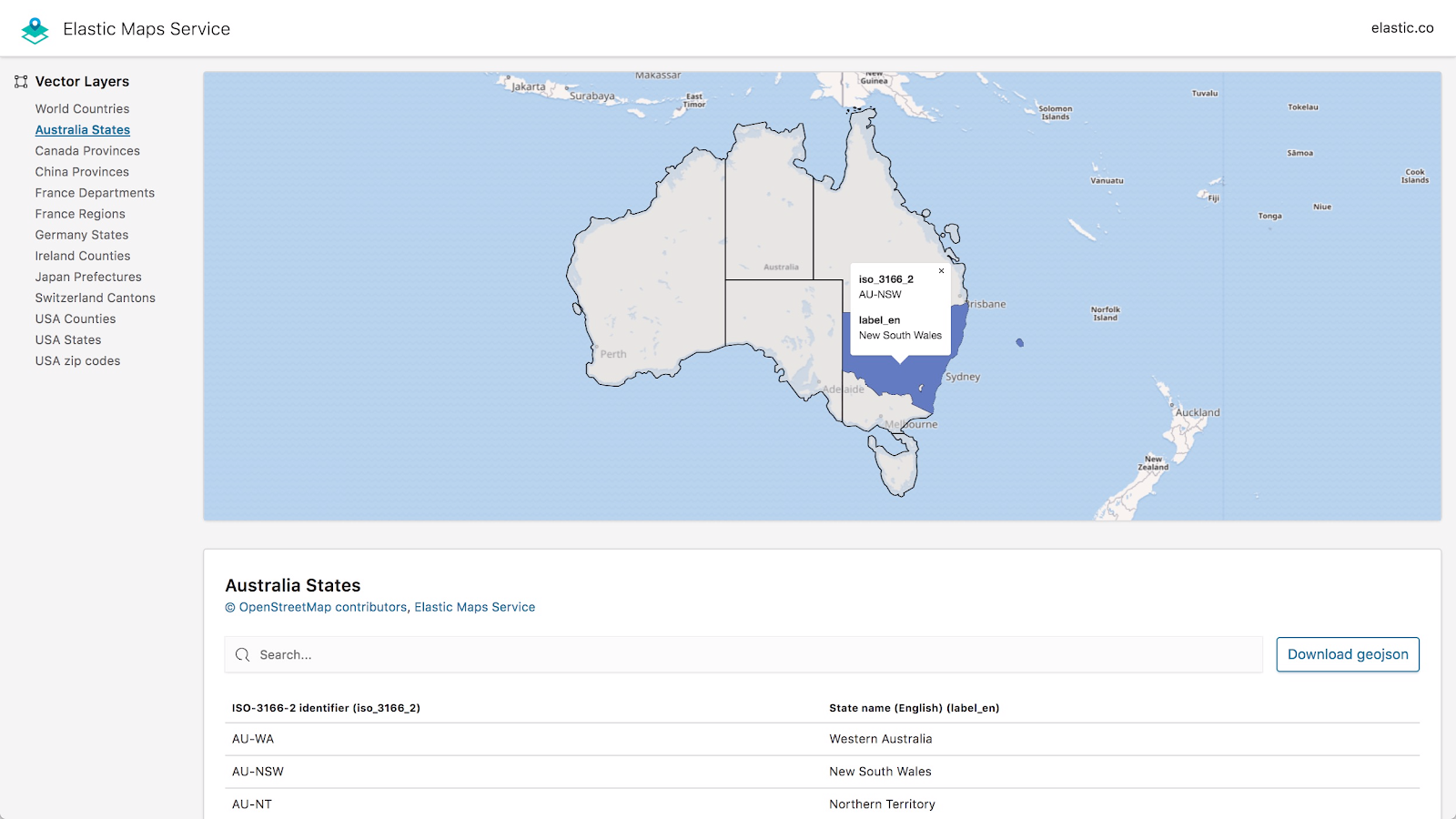Load USA Counties layer
1456x819 pixels.
76,318
